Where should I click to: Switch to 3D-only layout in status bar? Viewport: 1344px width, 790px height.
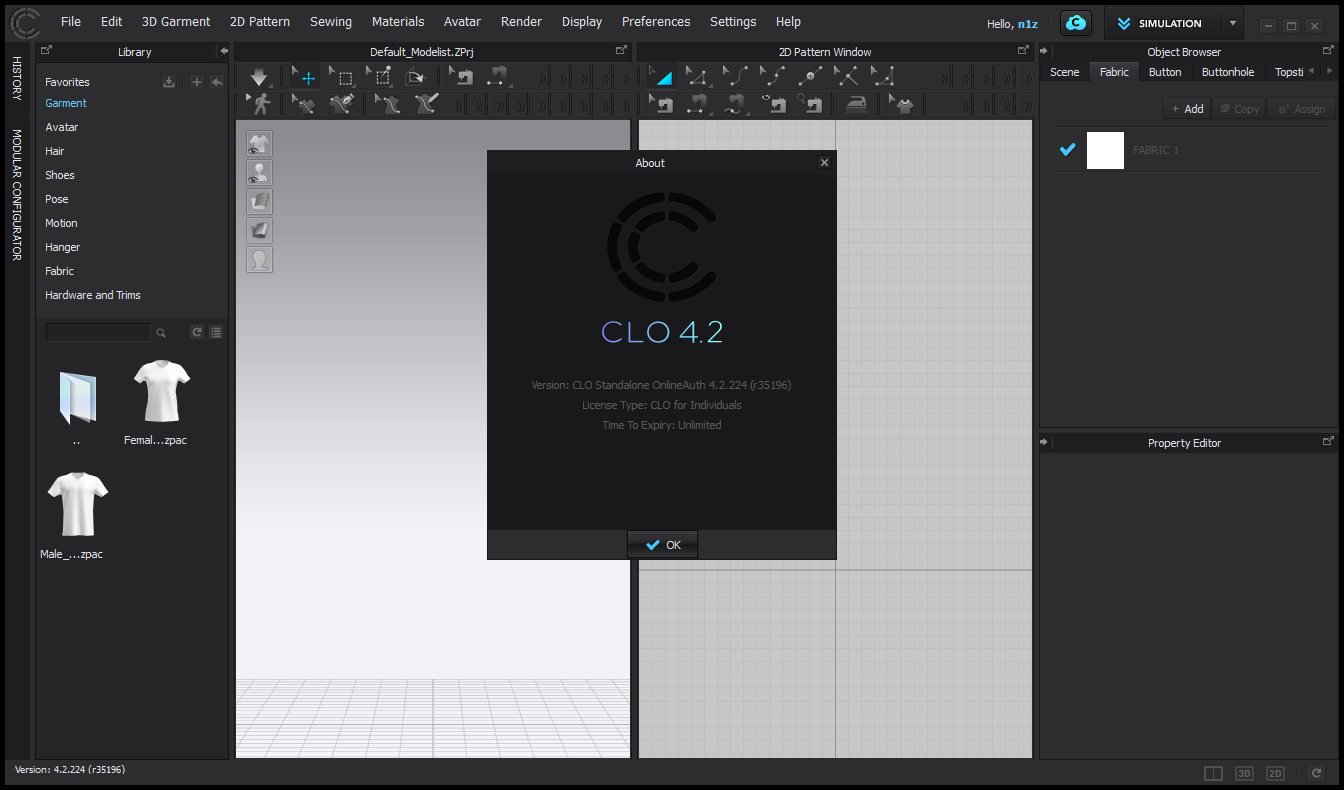1244,773
